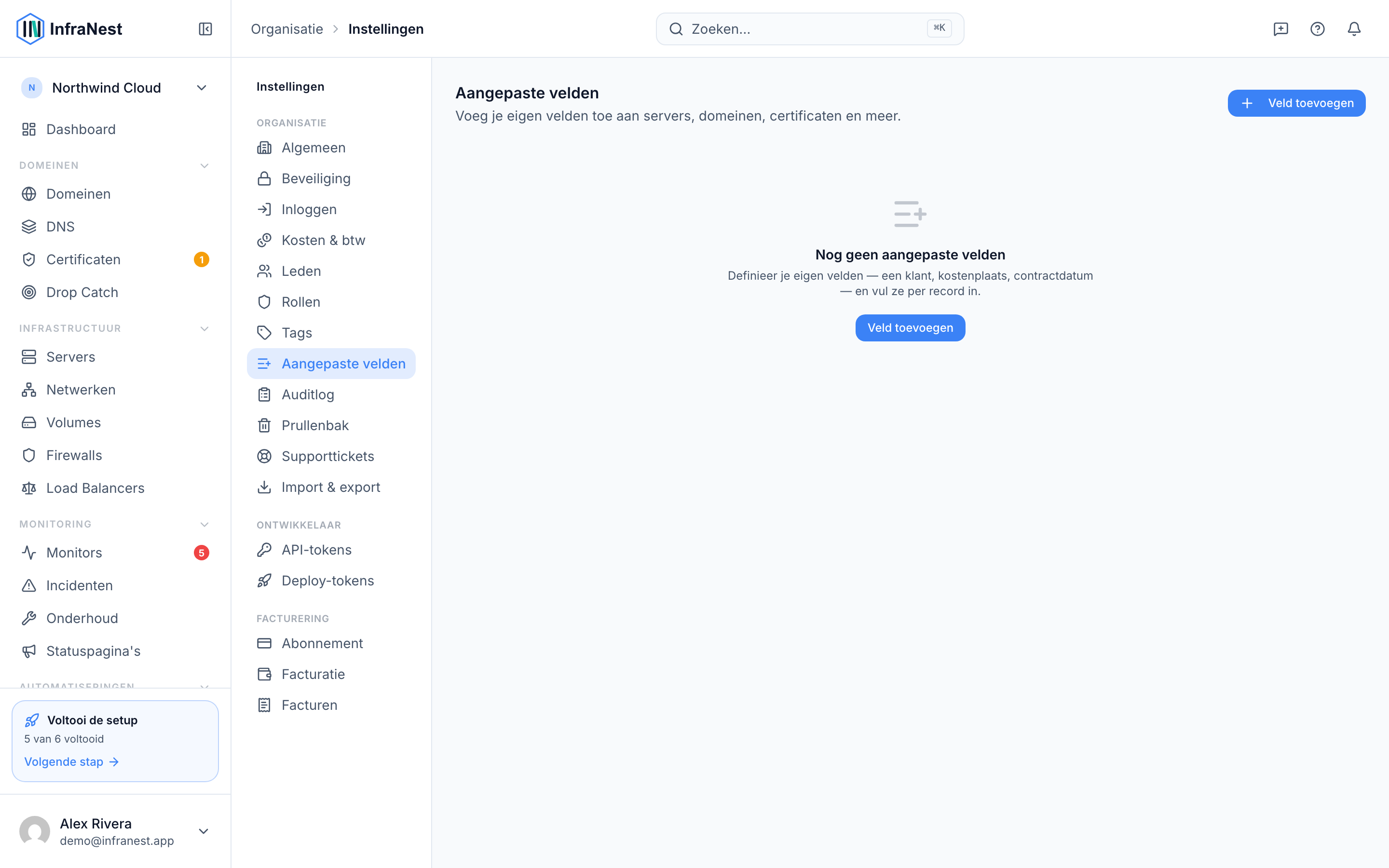
Task: Click the Volumes drive icon
Action: point(29,422)
